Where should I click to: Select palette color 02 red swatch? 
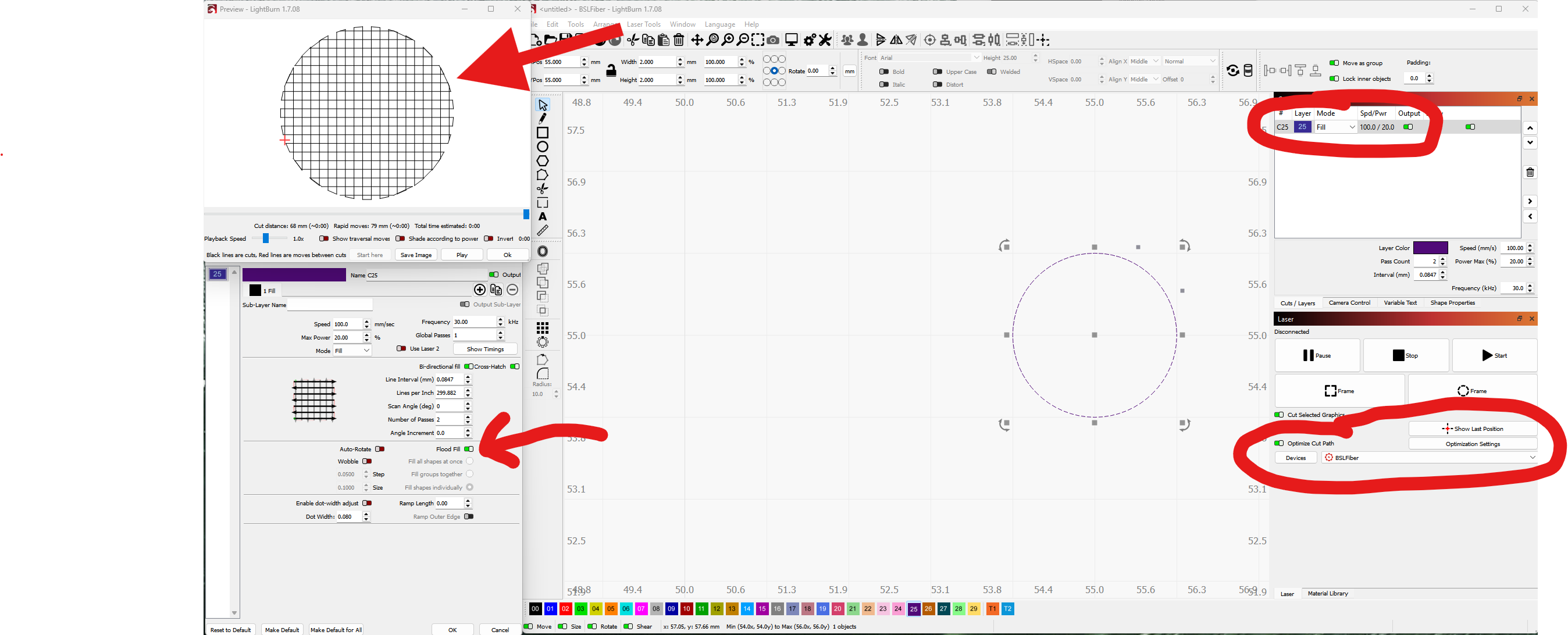565,609
